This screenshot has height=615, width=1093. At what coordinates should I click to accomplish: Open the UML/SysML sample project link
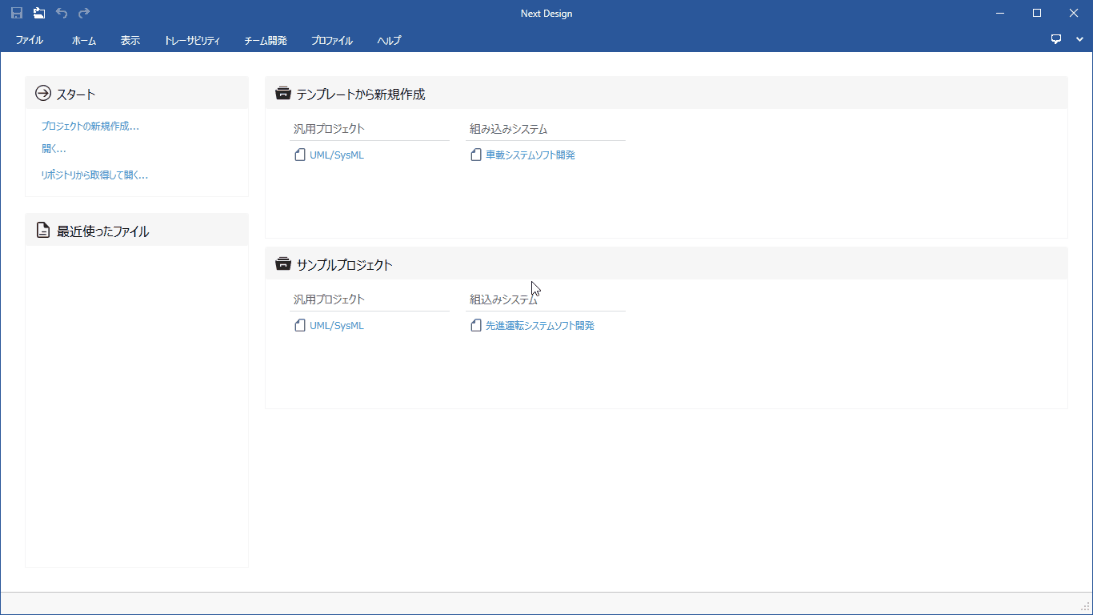[337, 326]
